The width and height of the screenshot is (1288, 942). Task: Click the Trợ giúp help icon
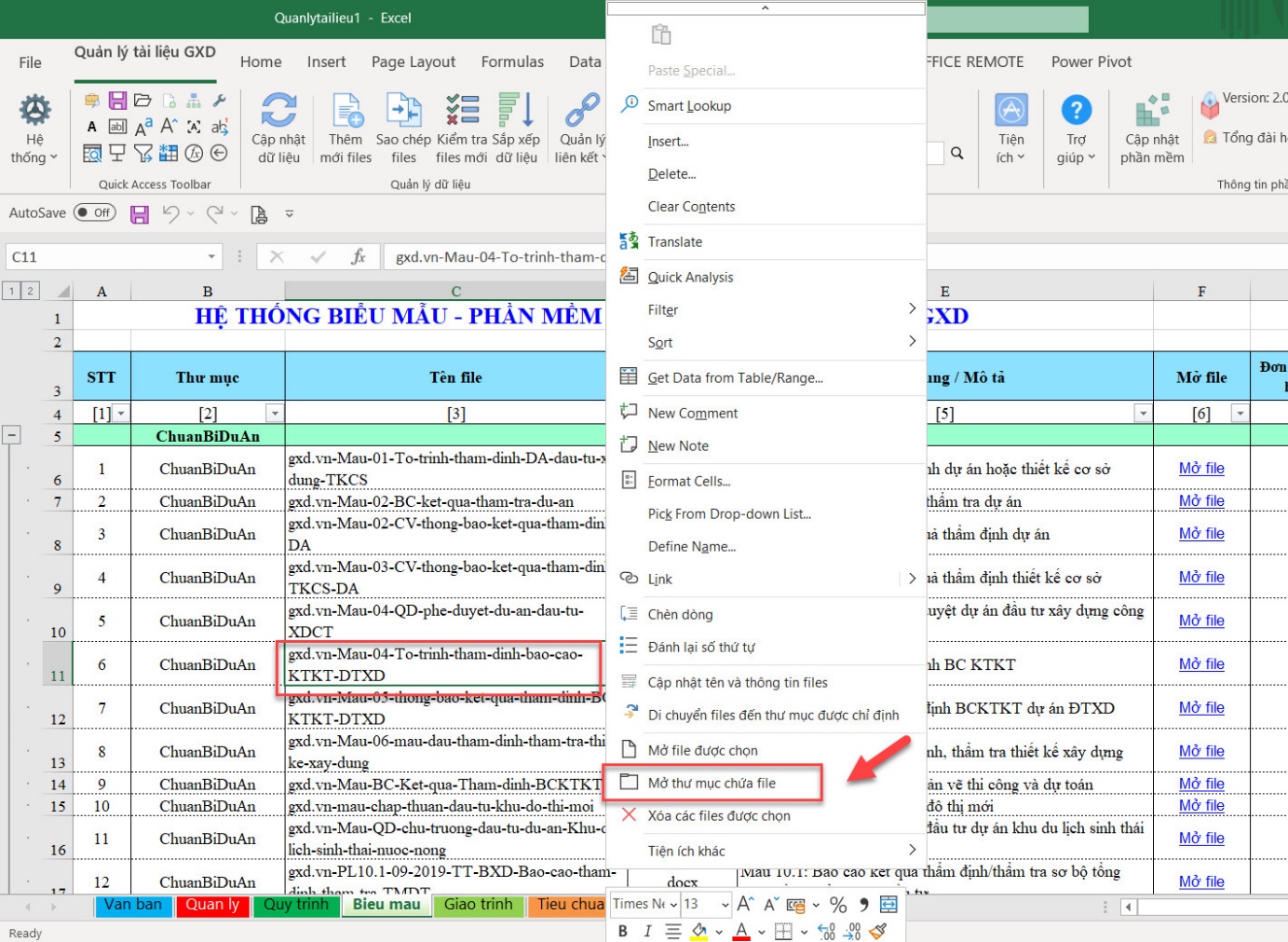click(x=1076, y=111)
